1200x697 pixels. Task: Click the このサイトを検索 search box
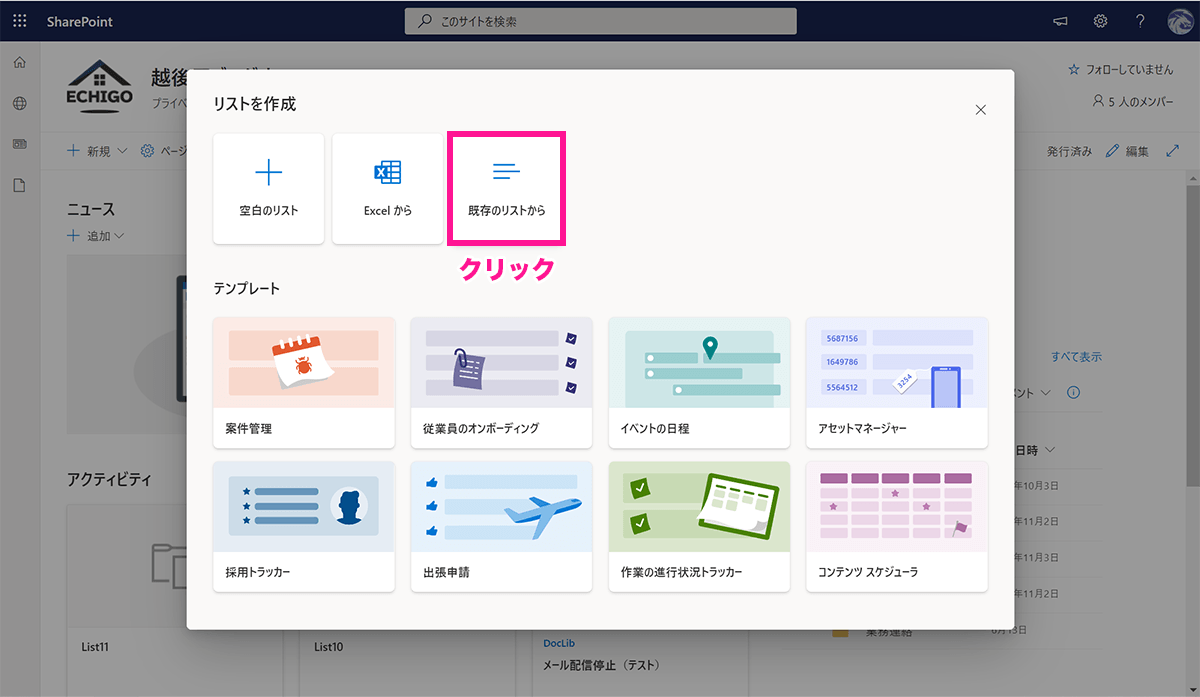600,21
